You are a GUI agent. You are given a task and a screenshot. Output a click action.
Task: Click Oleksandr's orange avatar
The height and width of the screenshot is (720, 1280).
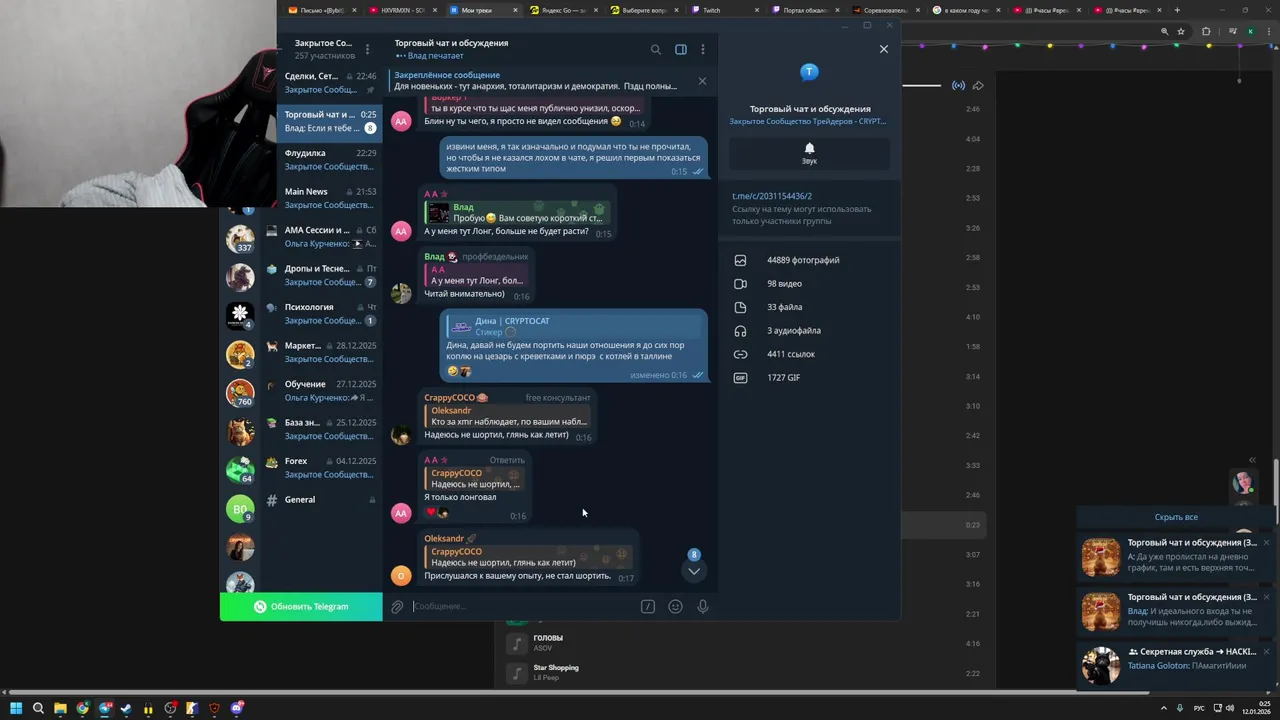click(x=401, y=575)
